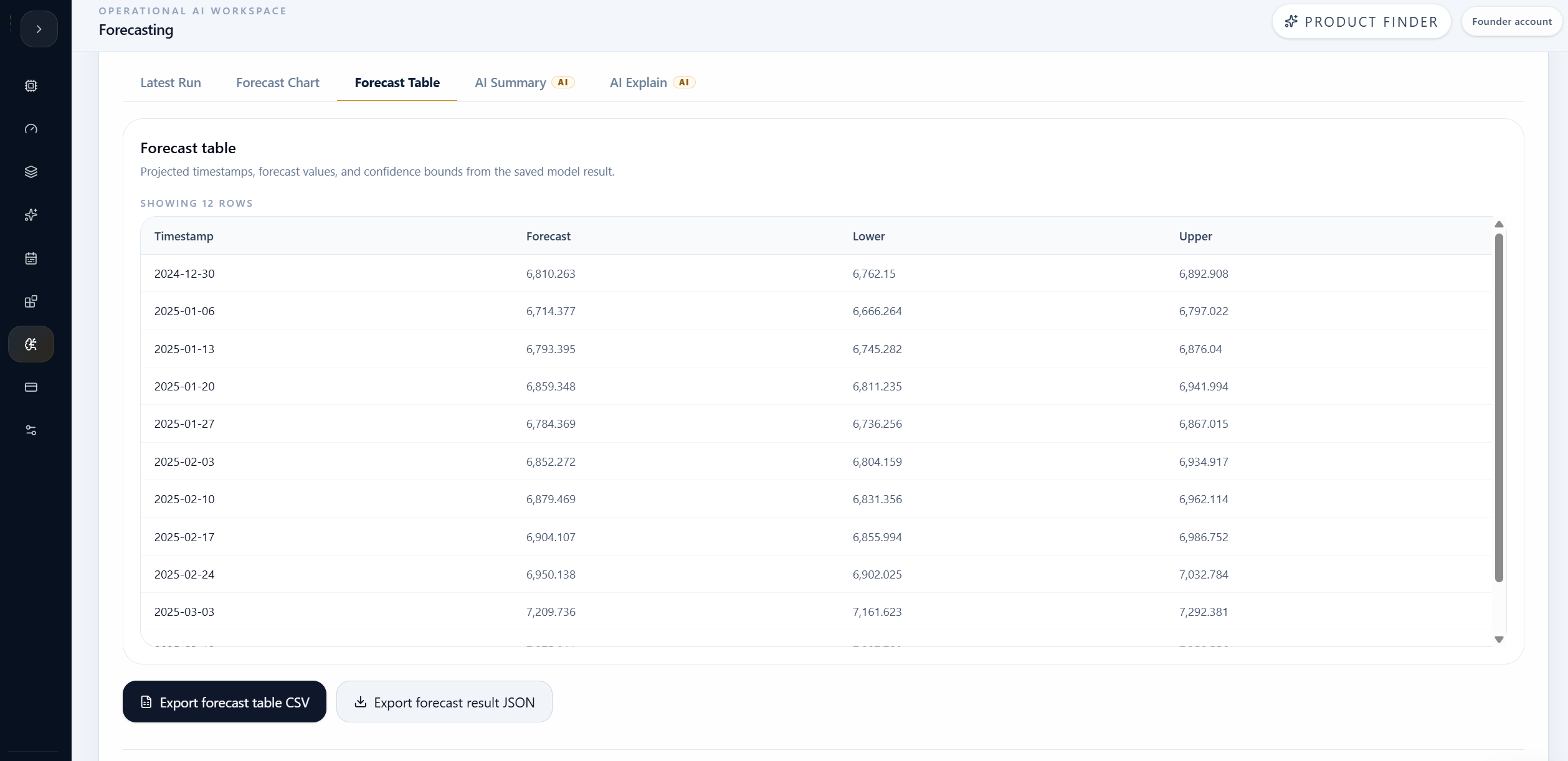The image size is (1568, 761).
Task: Open the sparkles AI icon in sidebar
Action: (x=31, y=215)
